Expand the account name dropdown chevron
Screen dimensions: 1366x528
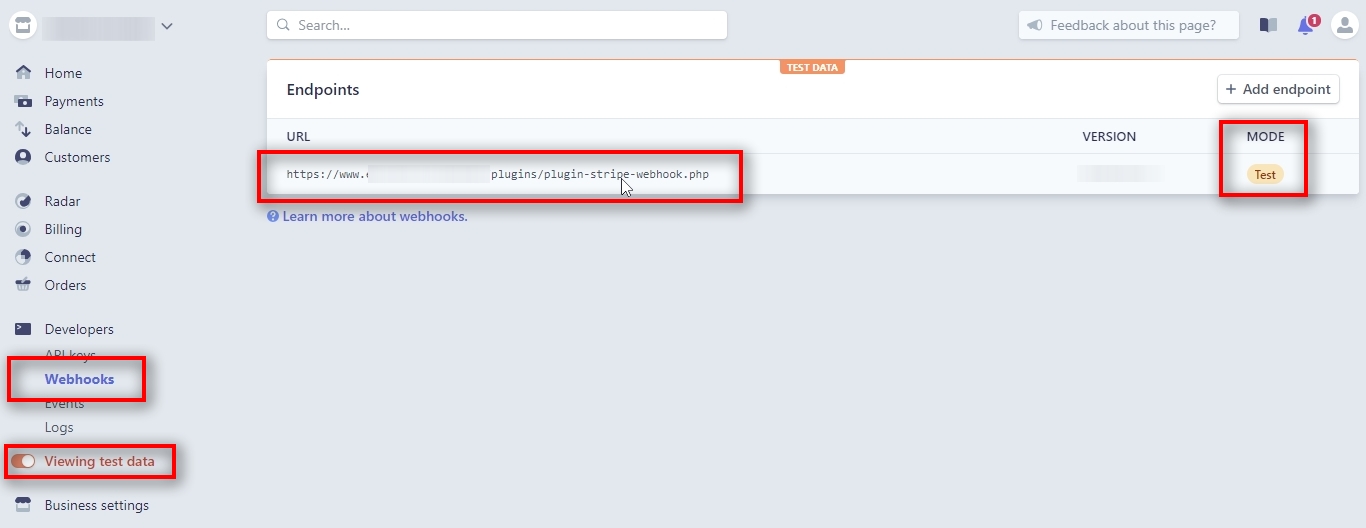(x=167, y=26)
